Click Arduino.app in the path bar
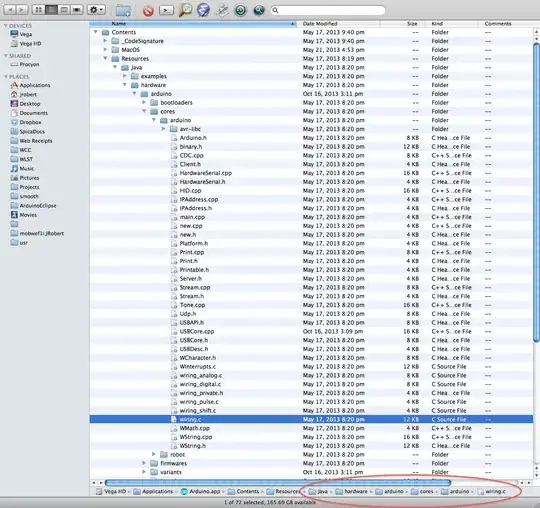 click(200, 491)
